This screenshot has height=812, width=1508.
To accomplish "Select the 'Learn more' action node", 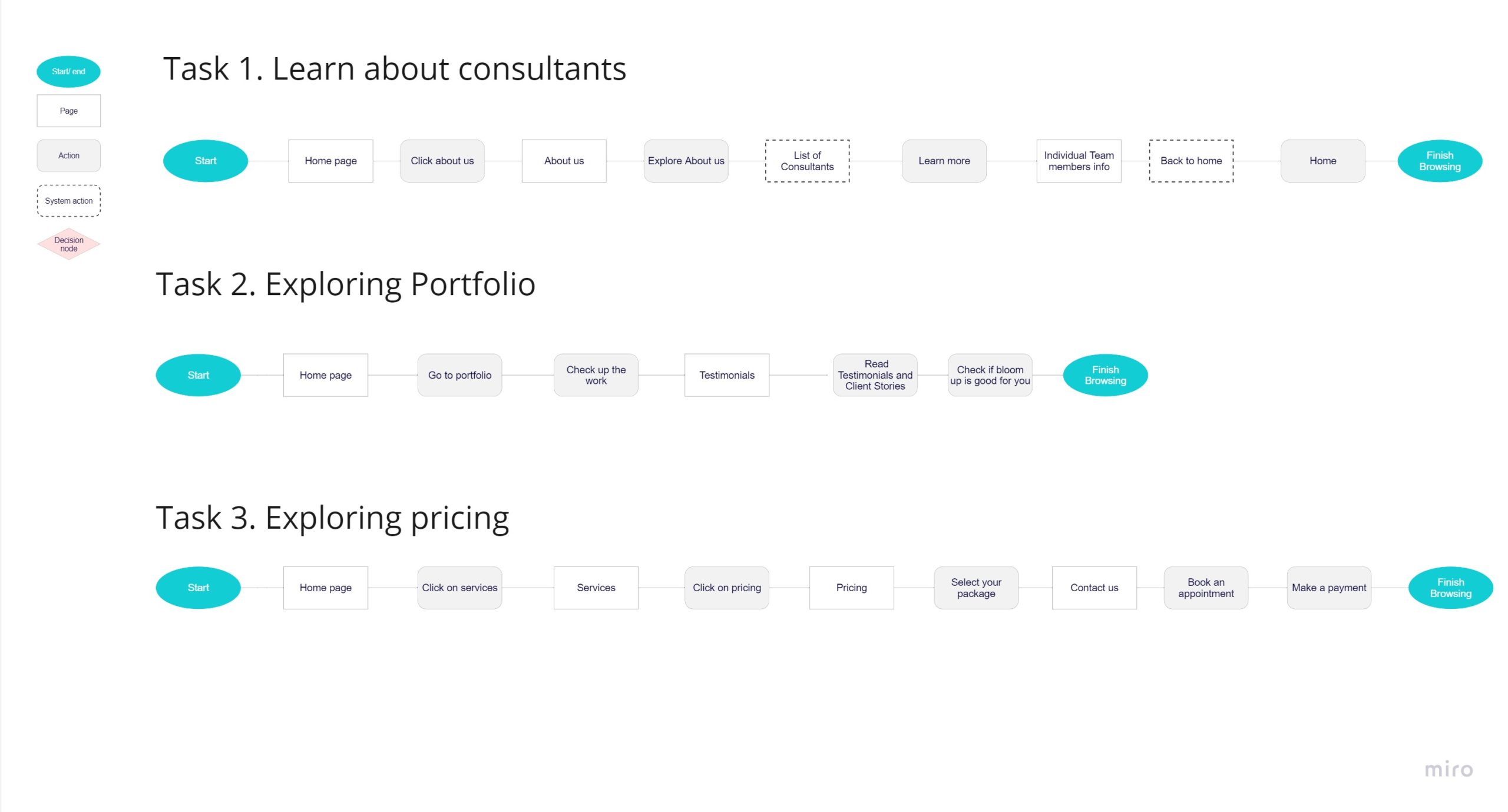I will (x=944, y=161).
